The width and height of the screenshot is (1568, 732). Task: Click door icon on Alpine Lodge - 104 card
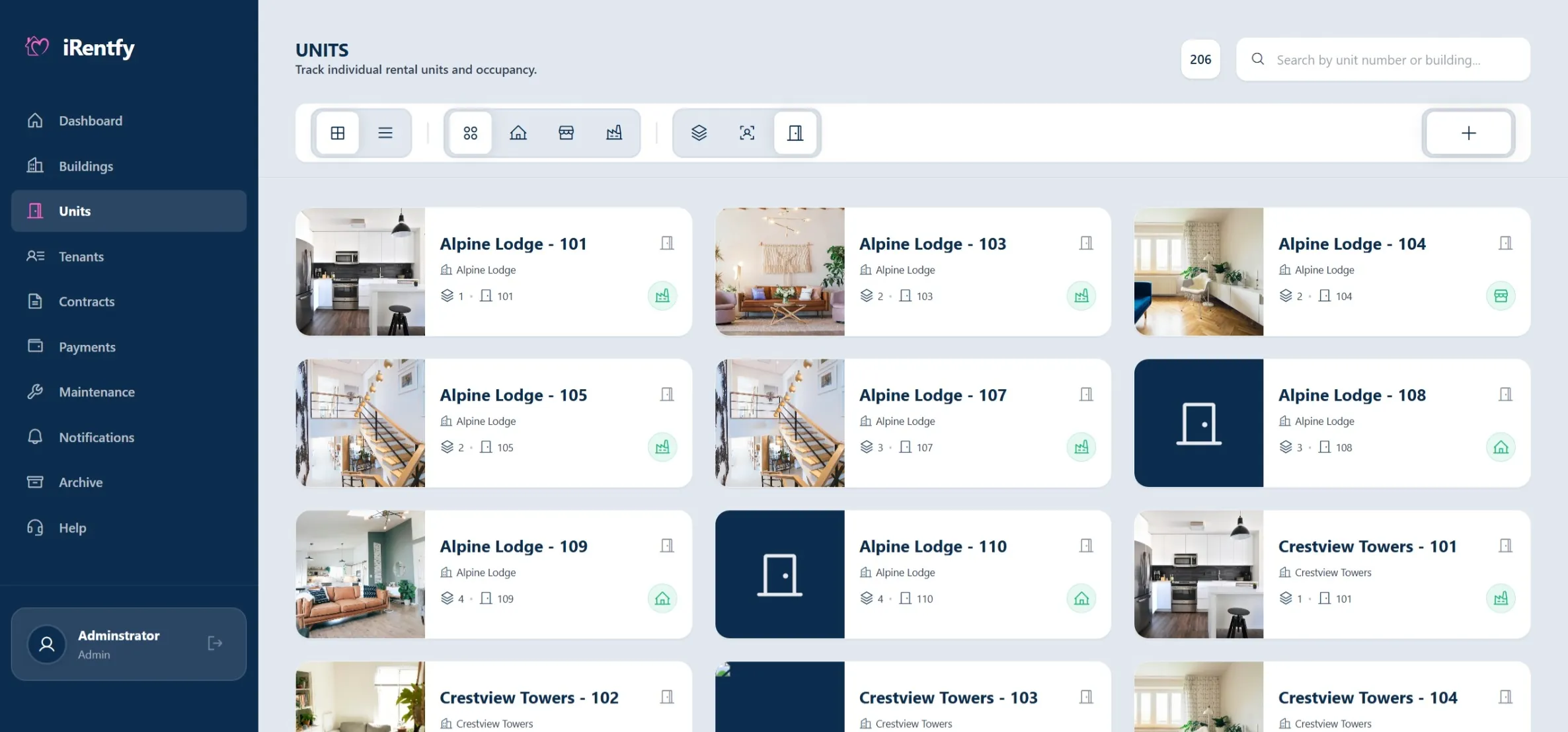pos(1505,243)
